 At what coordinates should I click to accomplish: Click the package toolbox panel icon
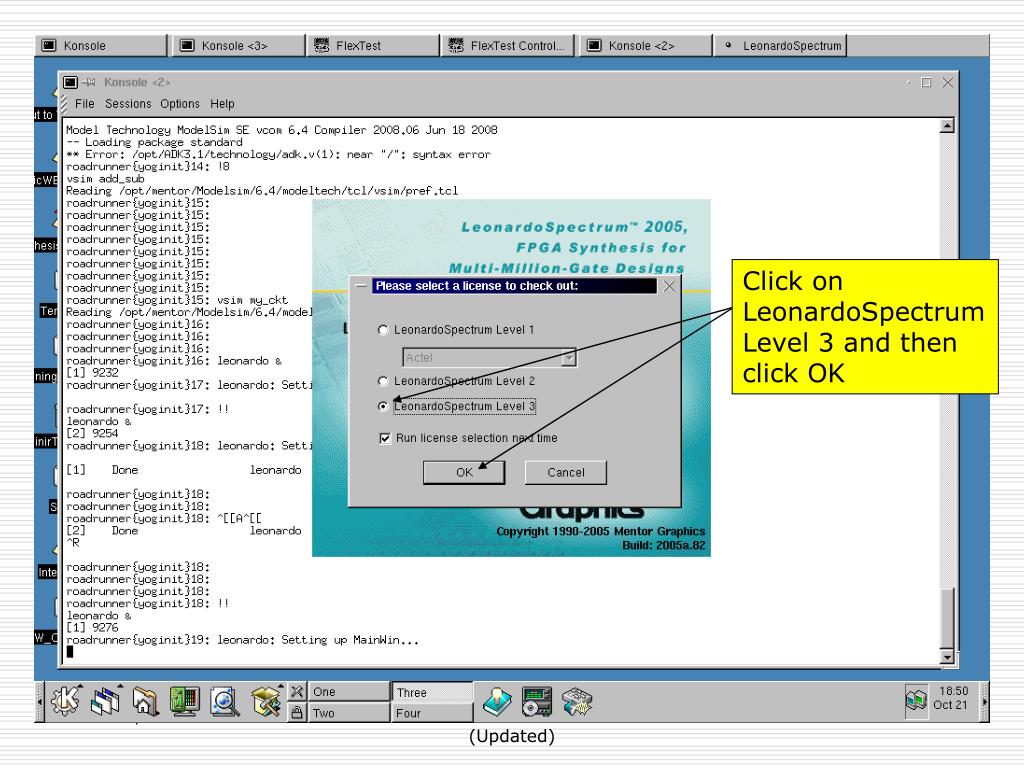(266, 702)
